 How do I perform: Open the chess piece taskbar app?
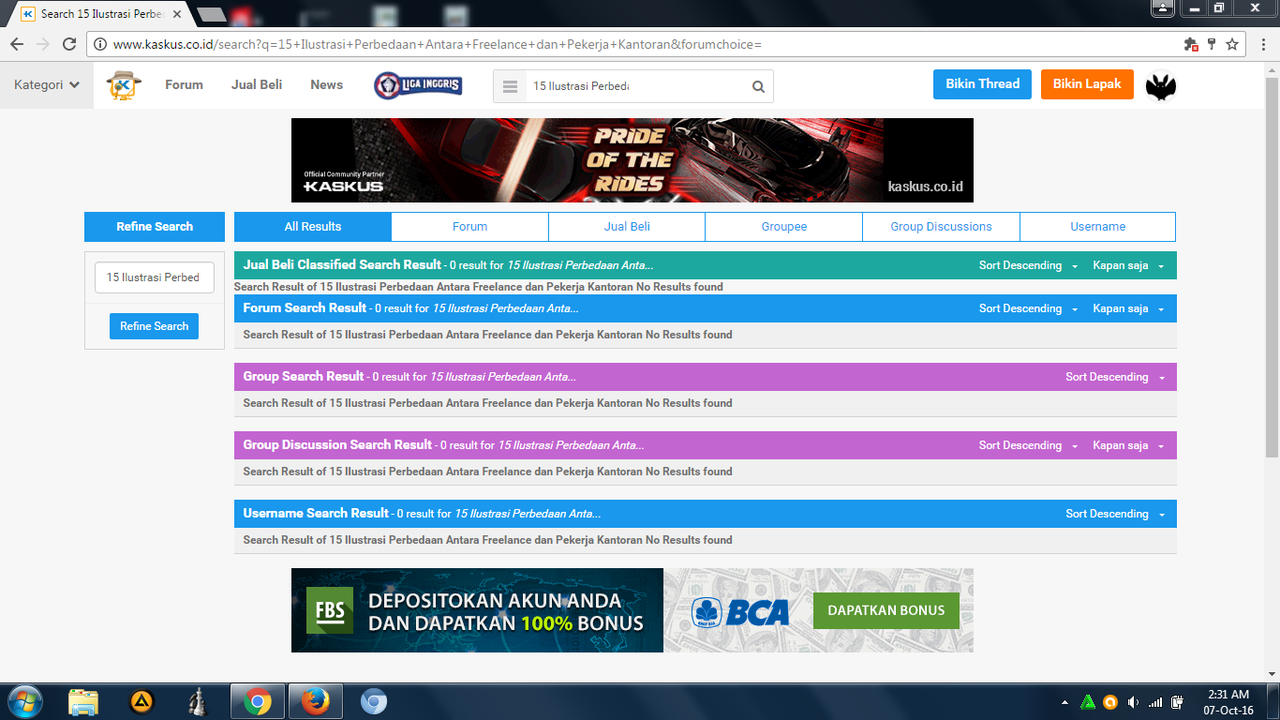tap(198, 702)
